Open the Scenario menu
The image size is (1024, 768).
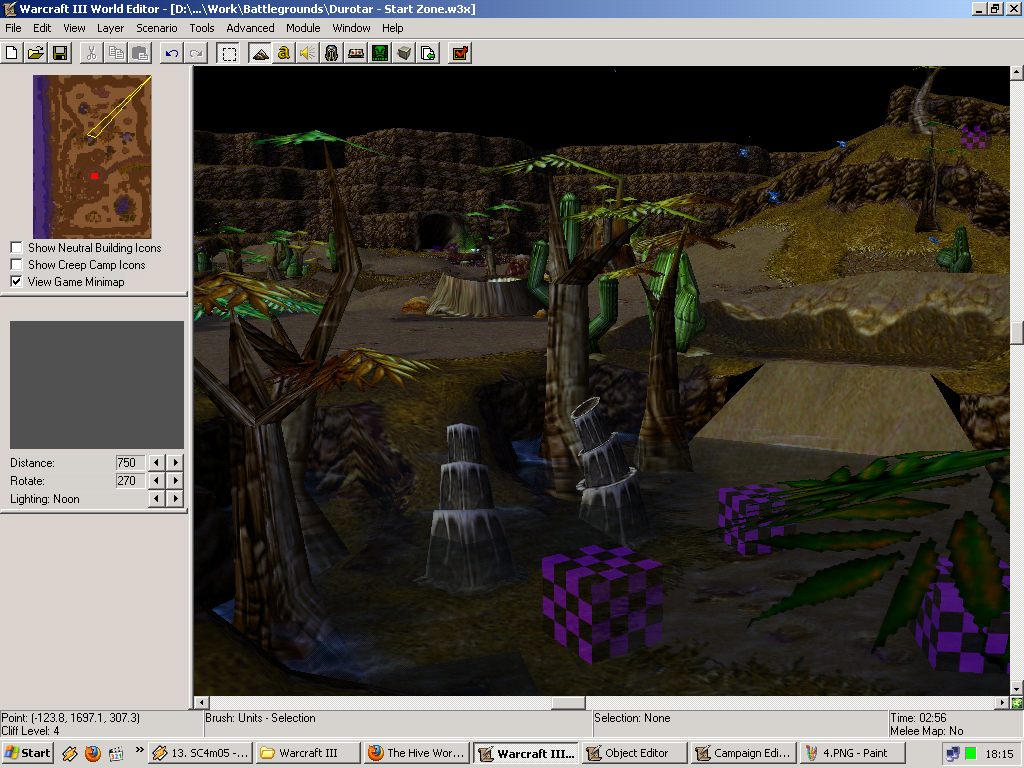pyautogui.click(x=157, y=28)
